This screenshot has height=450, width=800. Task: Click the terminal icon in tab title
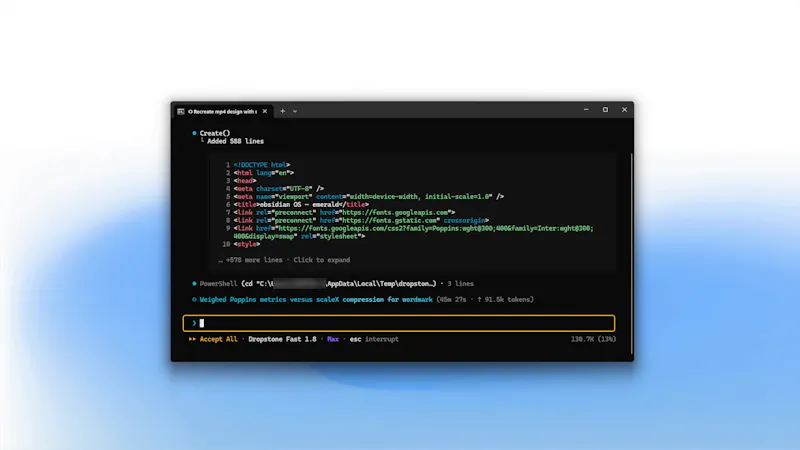[x=181, y=111]
